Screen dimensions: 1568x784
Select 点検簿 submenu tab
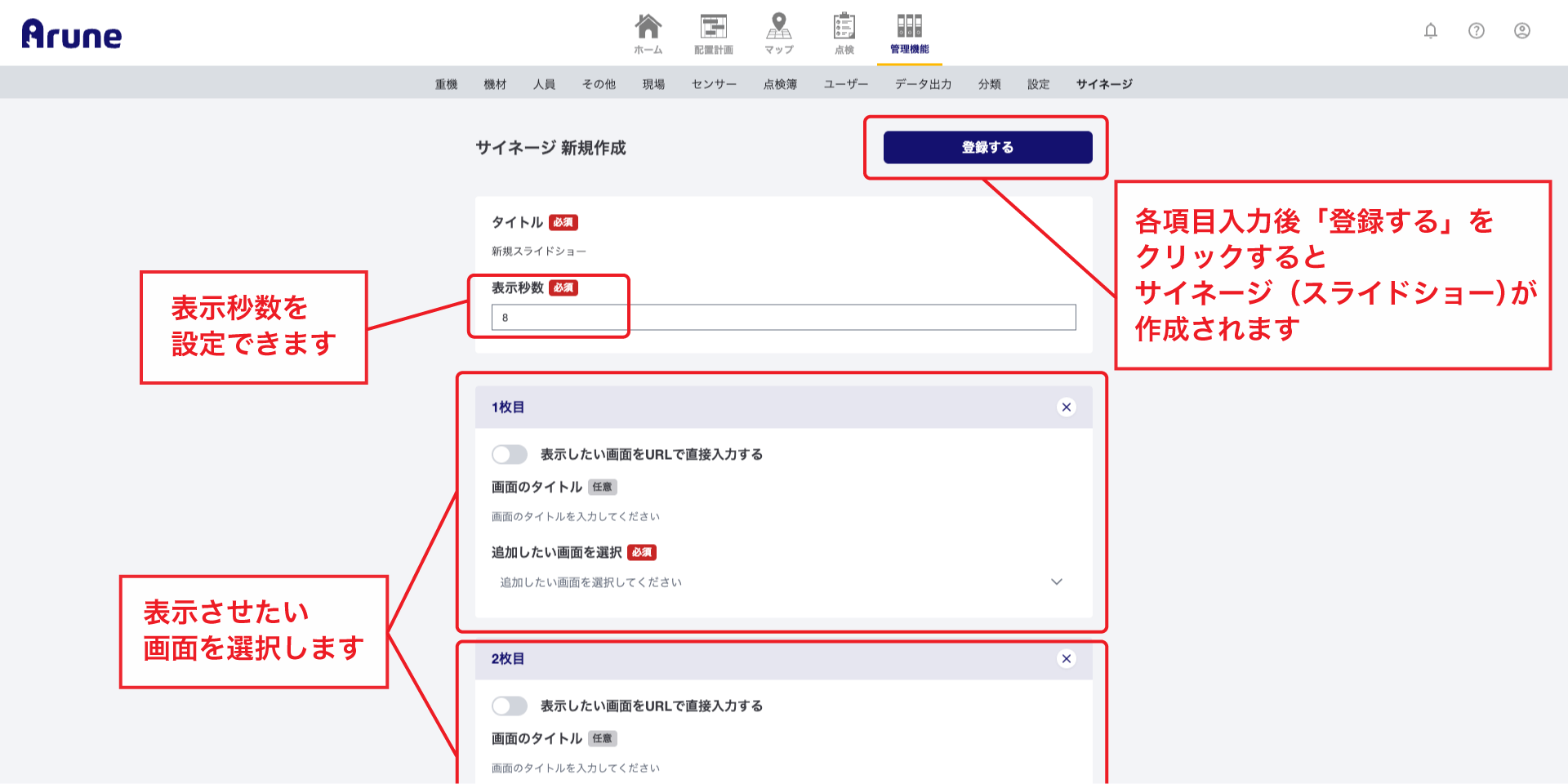pos(781,84)
